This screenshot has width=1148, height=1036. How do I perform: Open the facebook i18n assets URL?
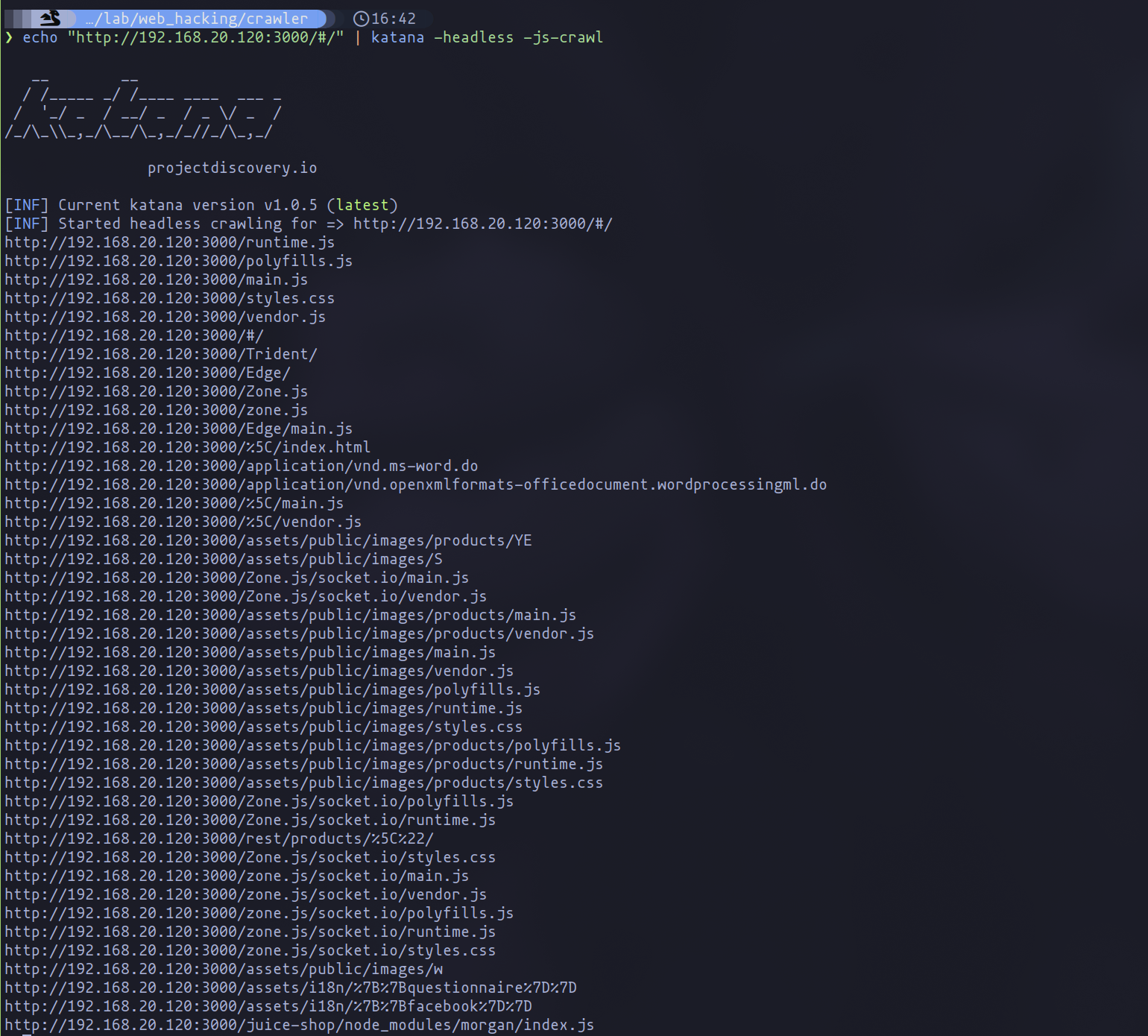coord(268,1006)
